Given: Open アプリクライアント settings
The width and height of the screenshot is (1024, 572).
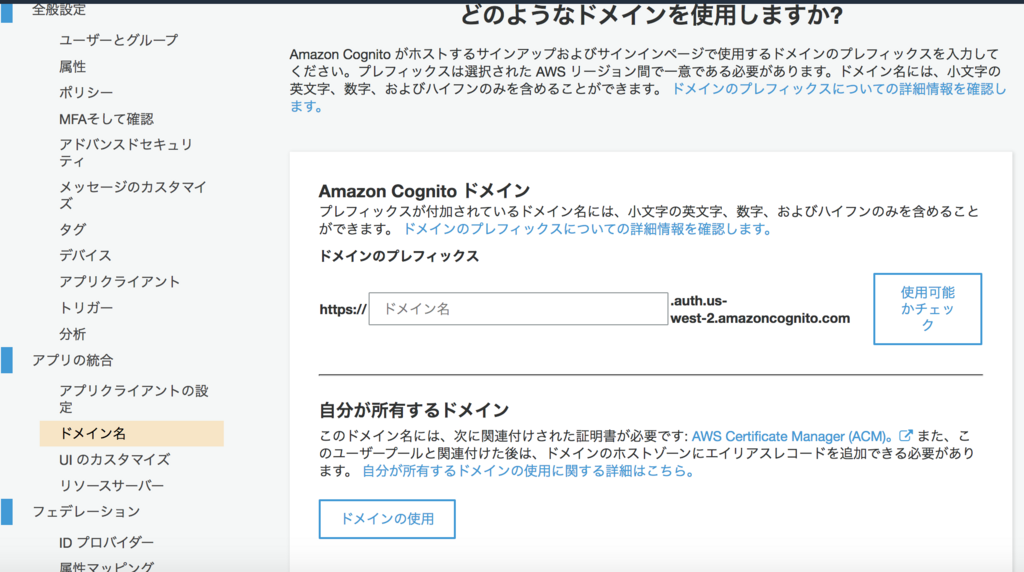Looking at the screenshot, I should (120, 281).
